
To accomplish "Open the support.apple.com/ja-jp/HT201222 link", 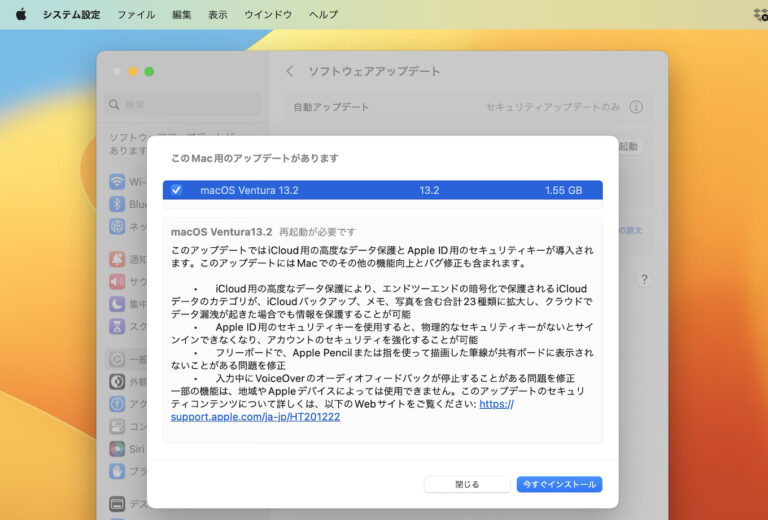I will pos(255,417).
